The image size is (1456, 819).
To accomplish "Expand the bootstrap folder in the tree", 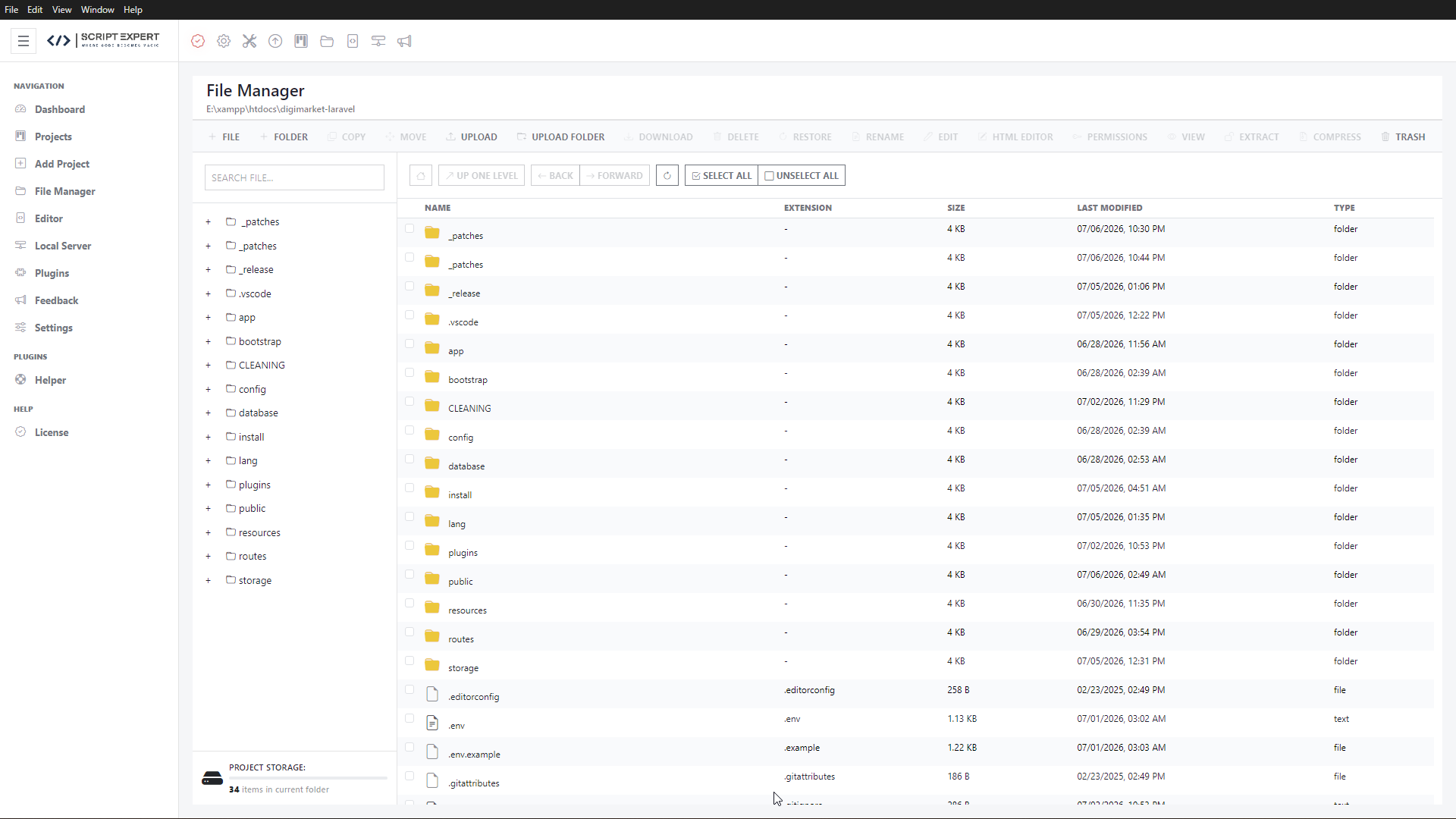I will pos(208,341).
